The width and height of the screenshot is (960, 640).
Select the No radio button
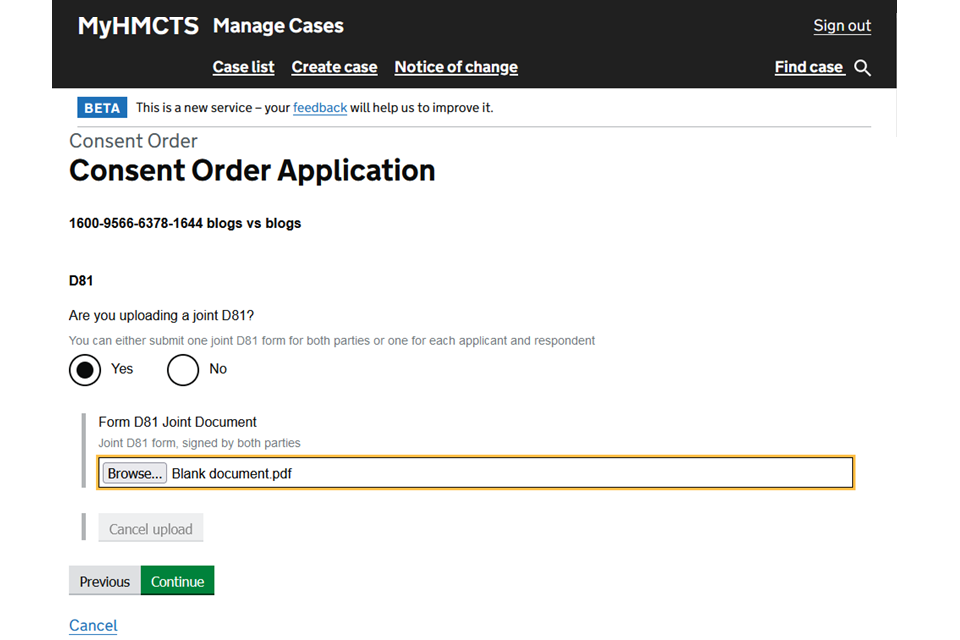tap(183, 370)
